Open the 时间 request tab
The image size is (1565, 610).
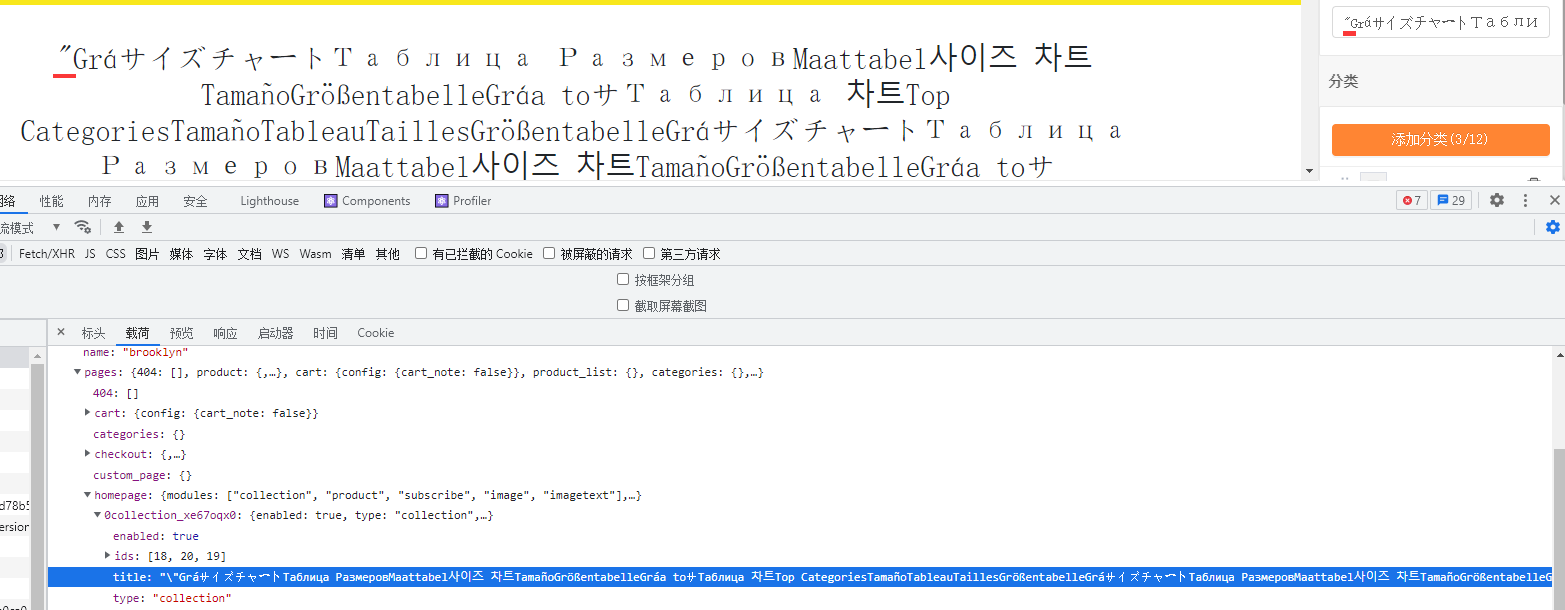[325, 333]
